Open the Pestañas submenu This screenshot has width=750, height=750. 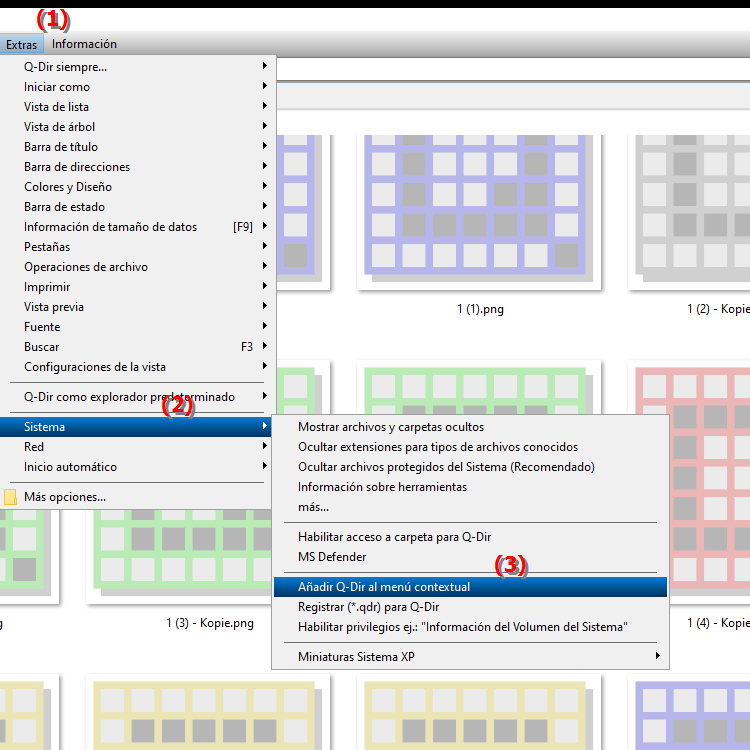click(138, 247)
